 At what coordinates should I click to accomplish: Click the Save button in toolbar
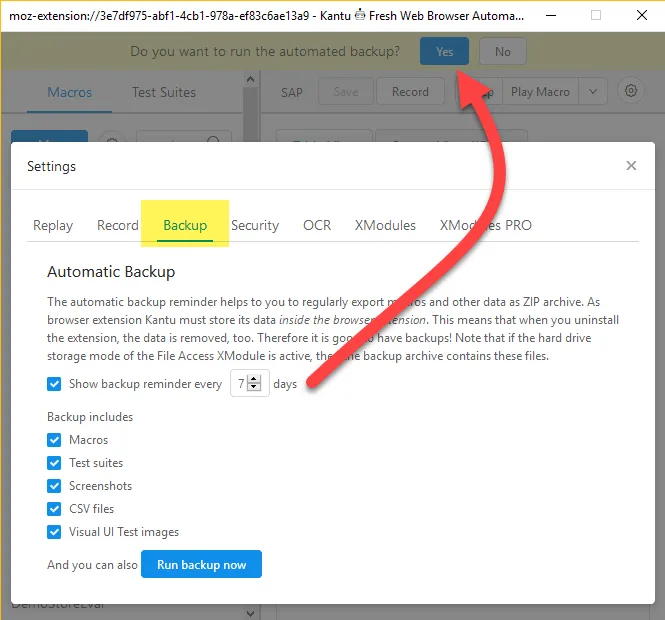click(346, 91)
